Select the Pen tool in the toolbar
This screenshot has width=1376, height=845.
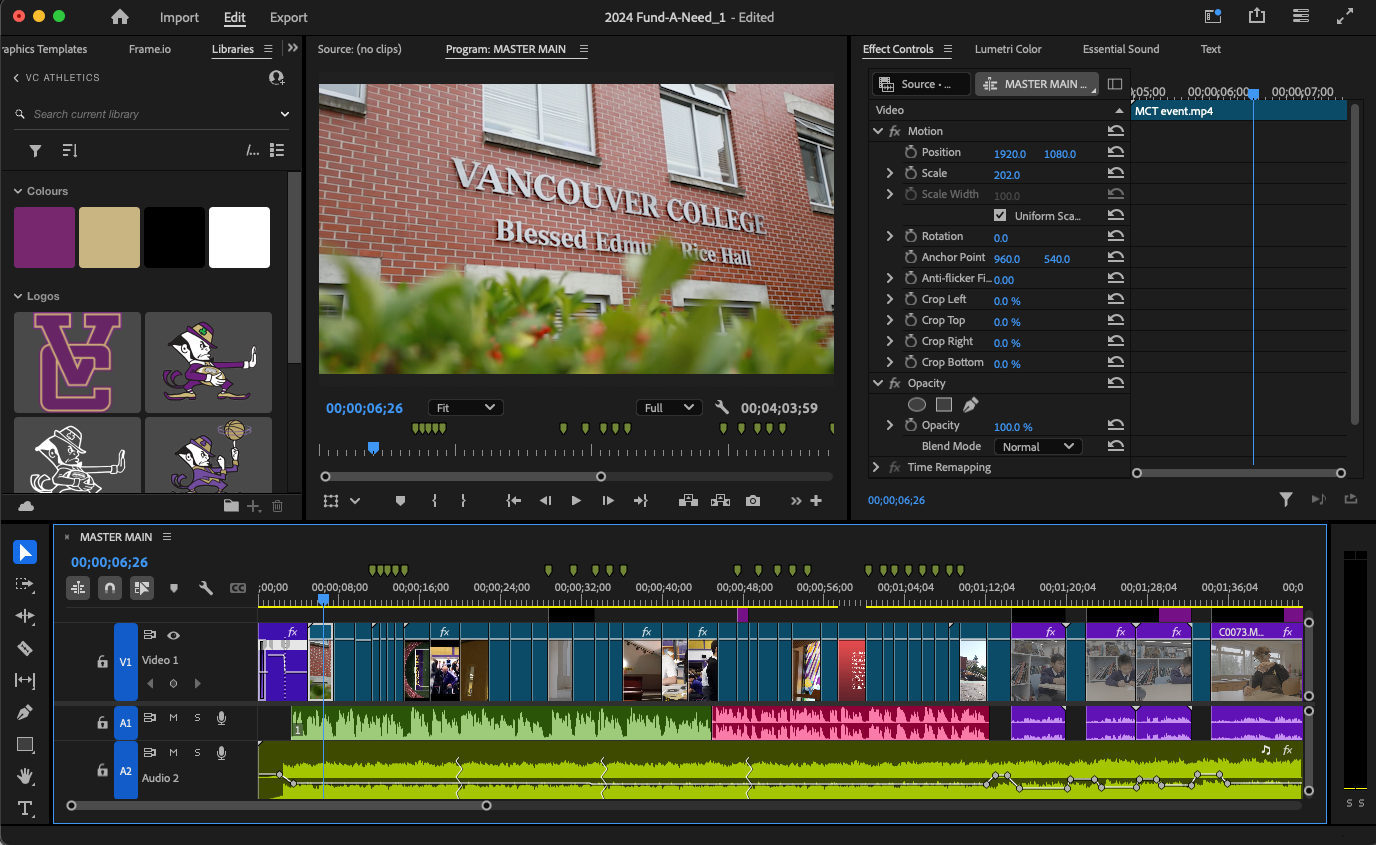[25, 712]
